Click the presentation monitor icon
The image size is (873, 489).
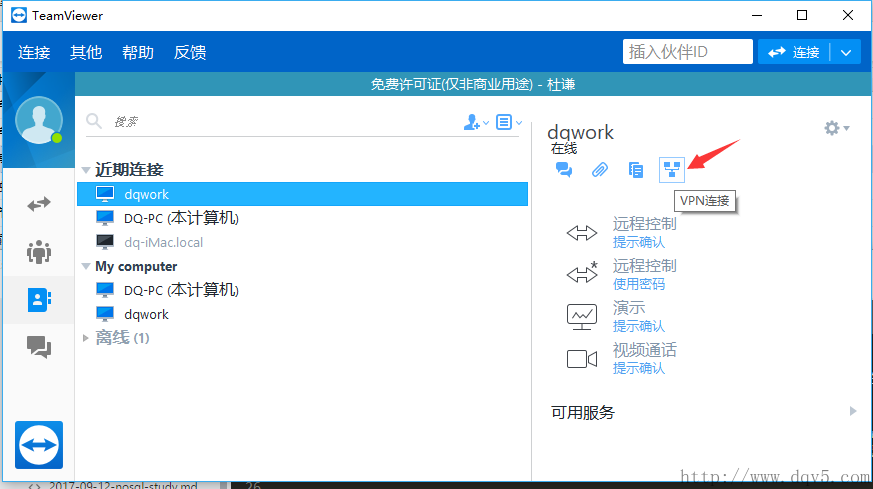coord(582,316)
